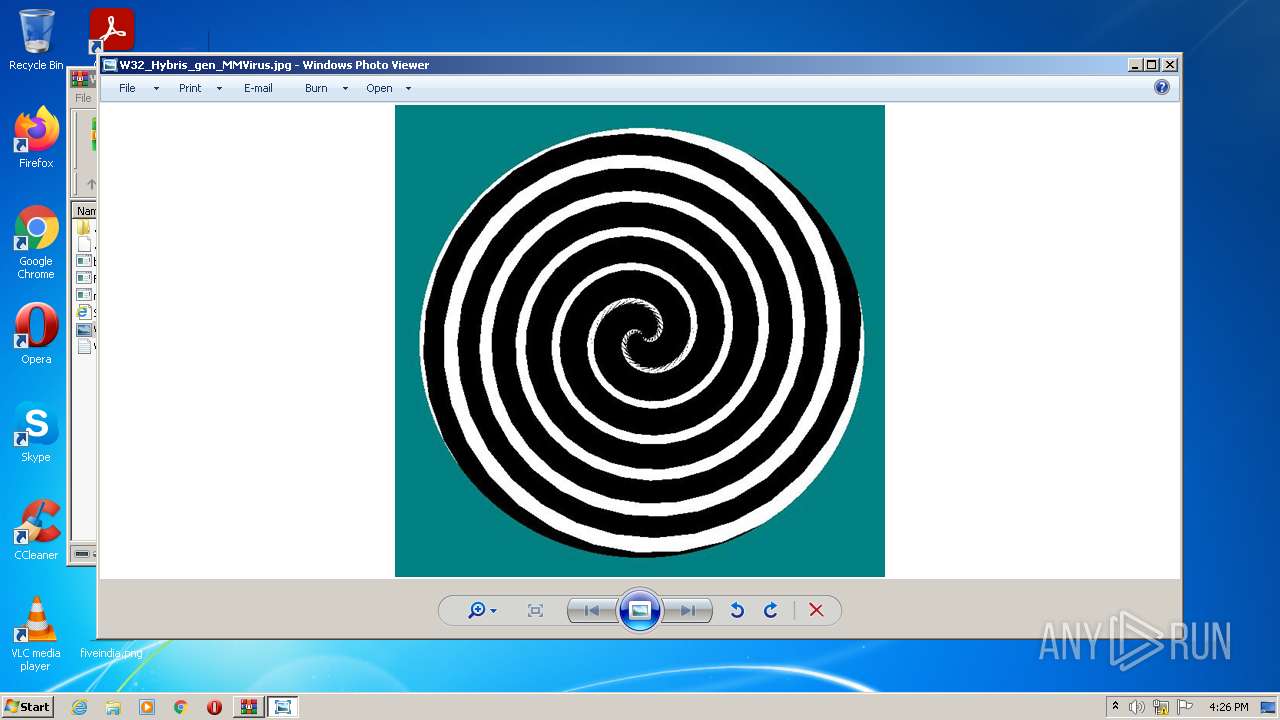Click the E-mail menu item
1280x720 pixels.
(x=258, y=88)
